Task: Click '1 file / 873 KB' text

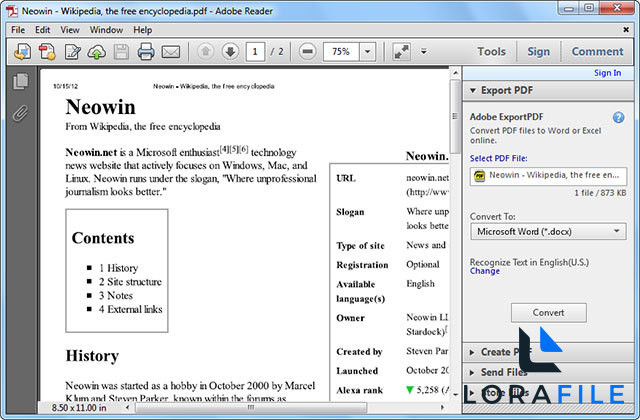Action: [600, 193]
